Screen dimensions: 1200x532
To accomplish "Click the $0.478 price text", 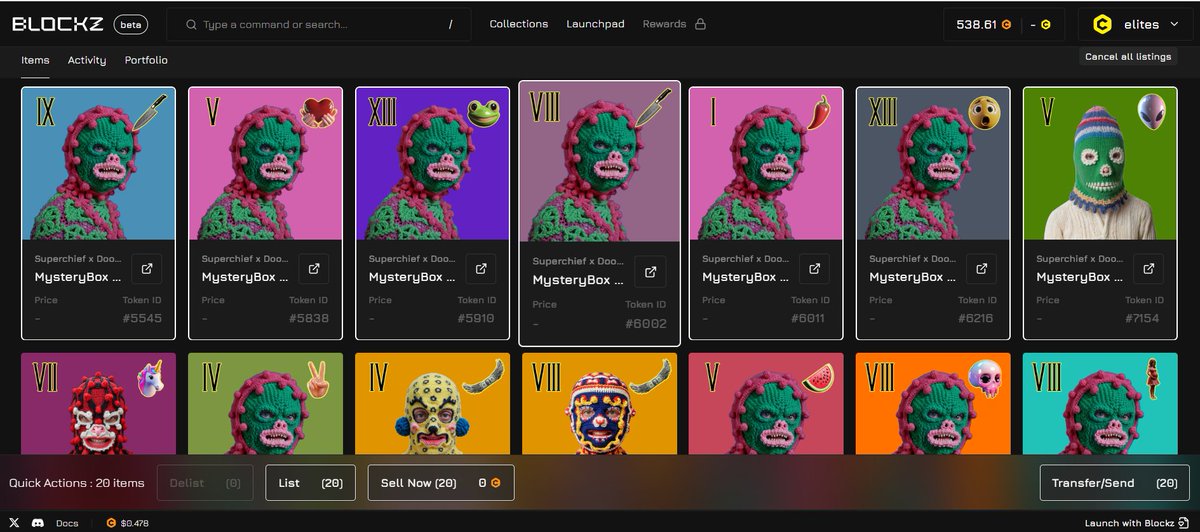I will coord(135,523).
